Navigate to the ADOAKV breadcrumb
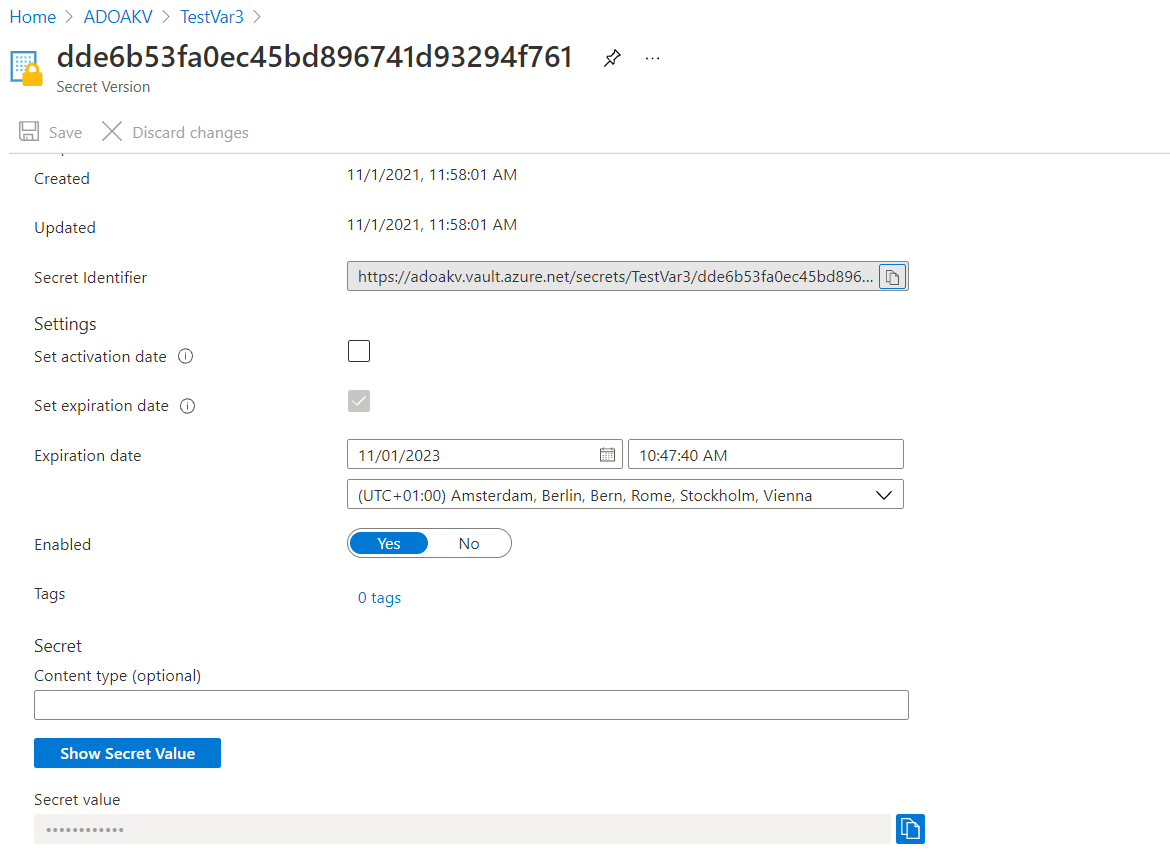The width and height of the screenshot is (1170, 854). tap(117, 16)
